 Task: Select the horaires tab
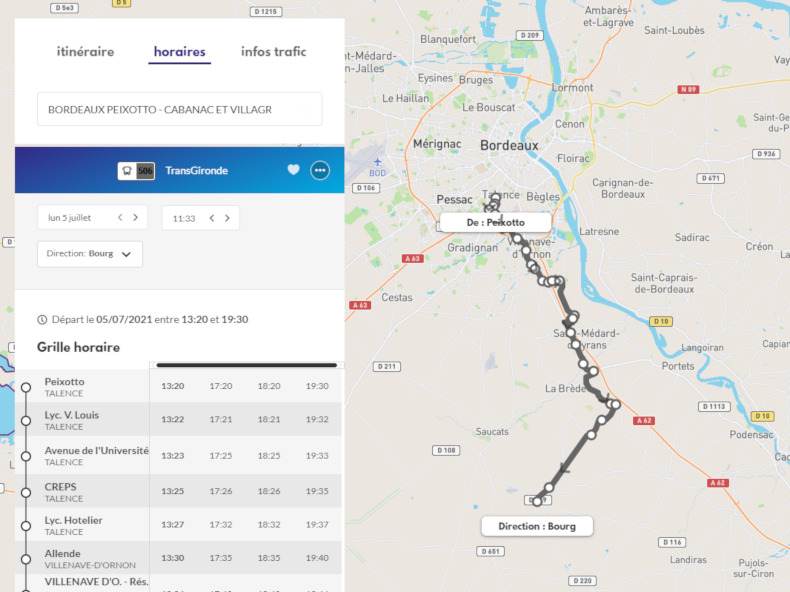(x=179, y=52)
